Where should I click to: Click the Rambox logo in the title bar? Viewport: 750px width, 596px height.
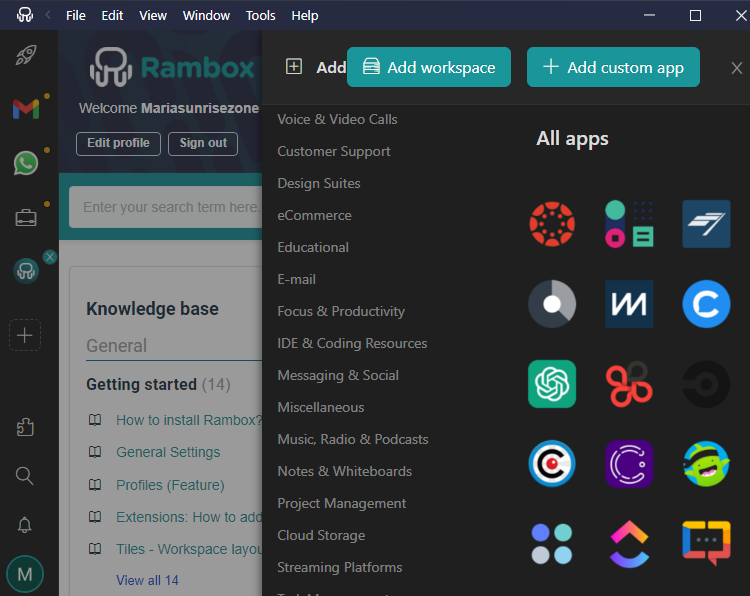coord(25,15)
